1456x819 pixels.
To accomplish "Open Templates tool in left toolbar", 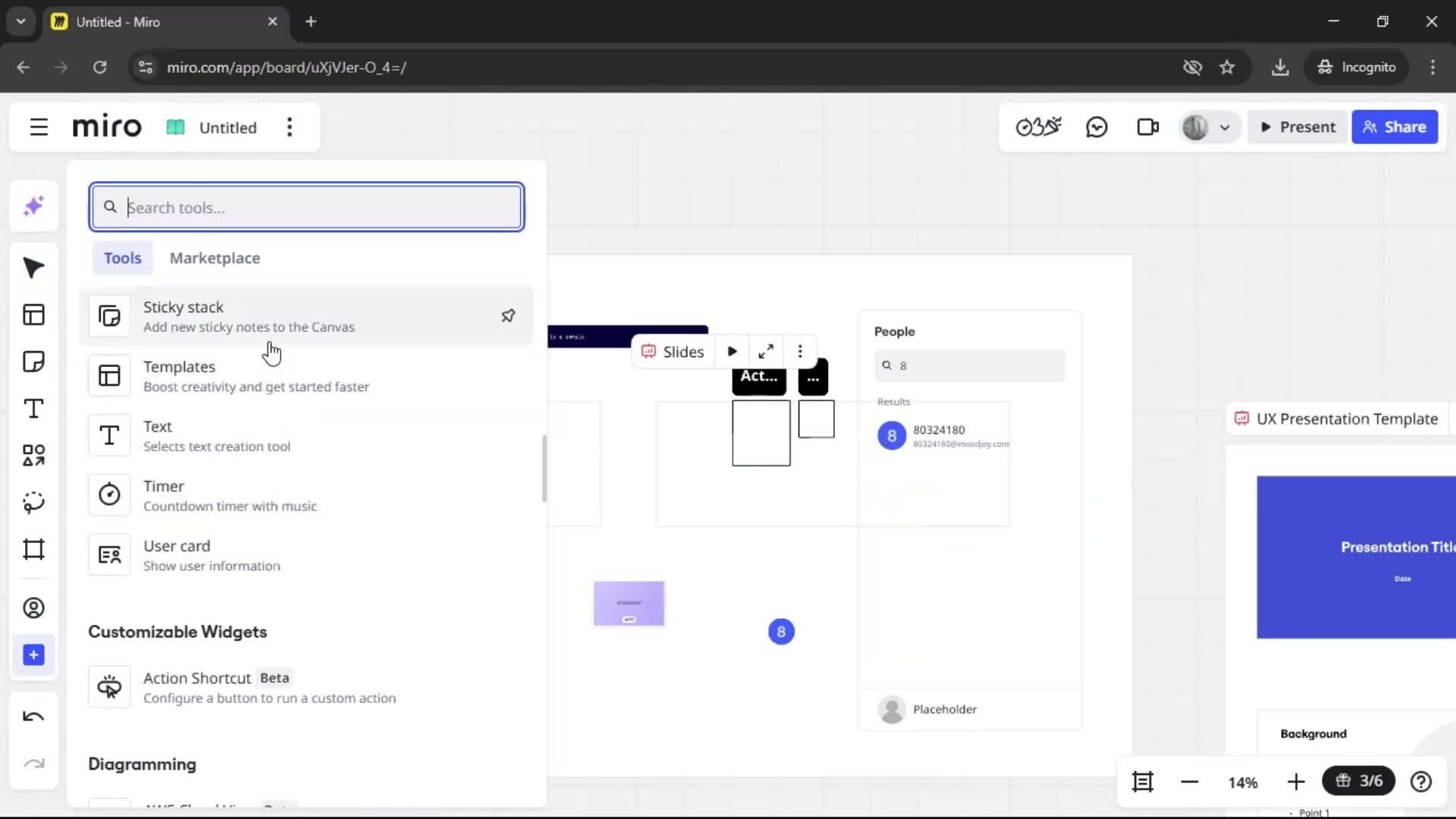I will click(33, 315).
